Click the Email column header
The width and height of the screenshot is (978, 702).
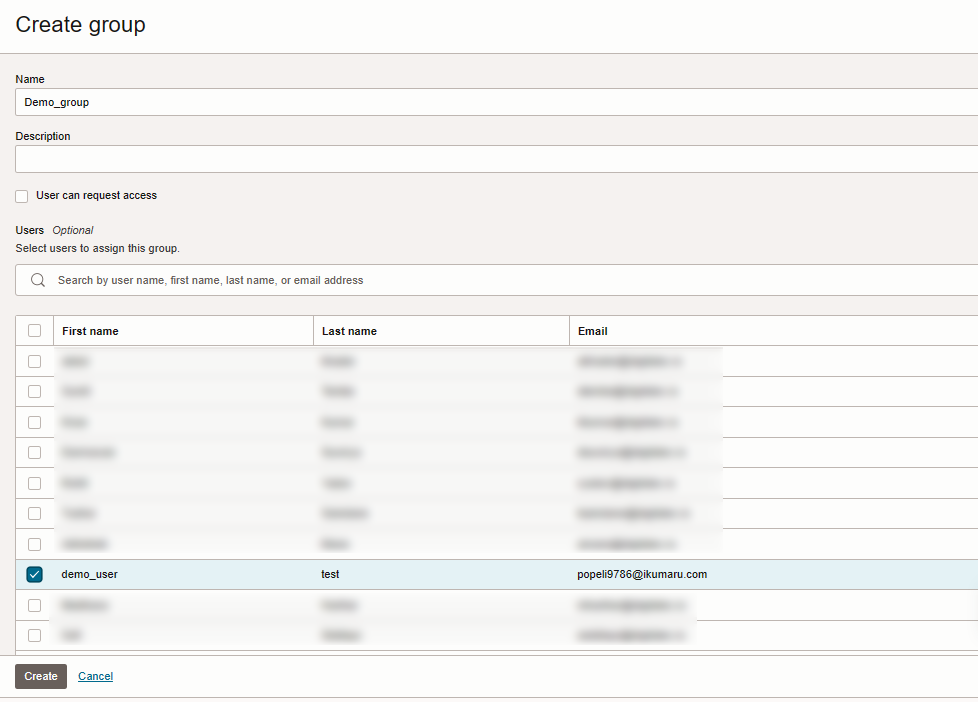coord(593,331)
